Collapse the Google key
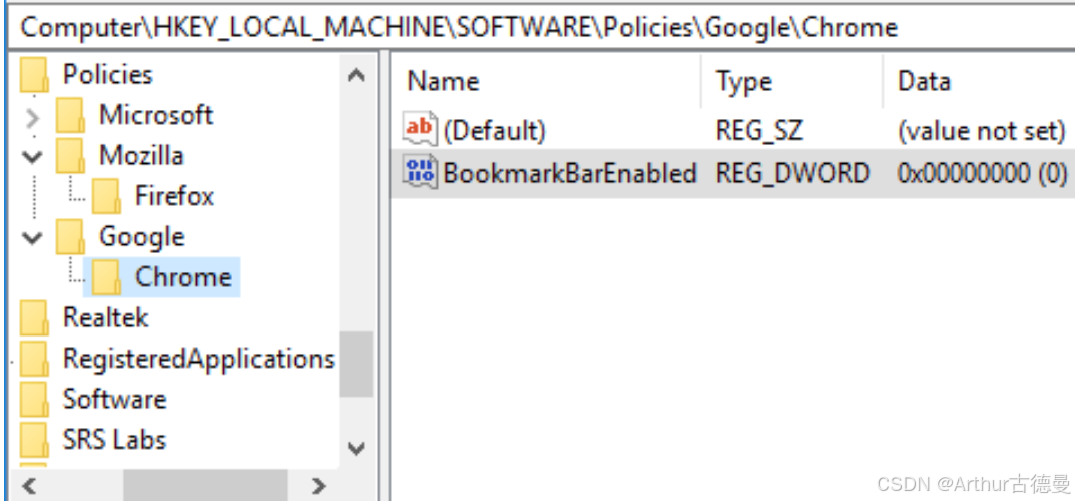Image resolution: width=1075 pixels, height=501 pixels. tap(32, 238)
